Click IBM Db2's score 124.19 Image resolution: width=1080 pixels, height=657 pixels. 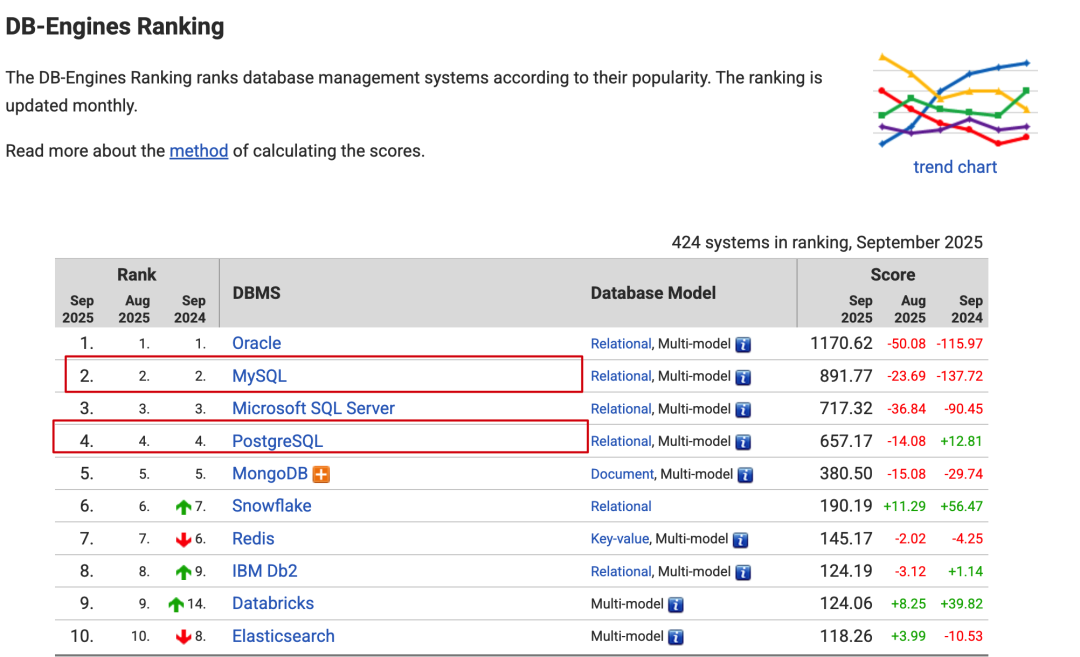(846, 571)
